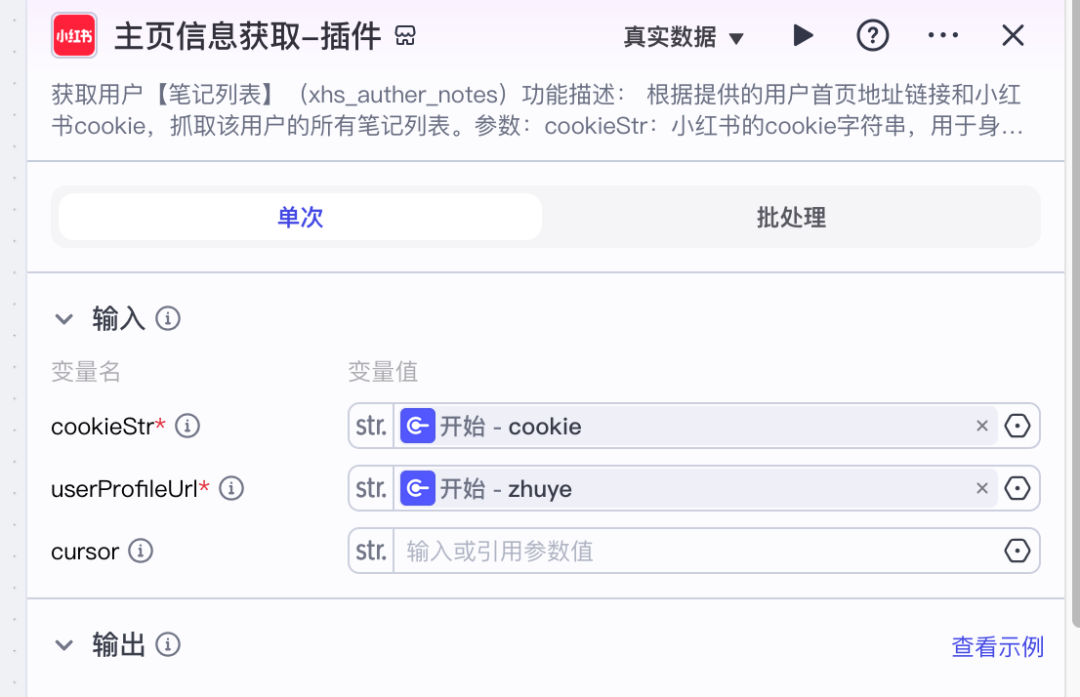Remove the 开始 - cookie reference
1080x697 pixels.
coord(982,426)
